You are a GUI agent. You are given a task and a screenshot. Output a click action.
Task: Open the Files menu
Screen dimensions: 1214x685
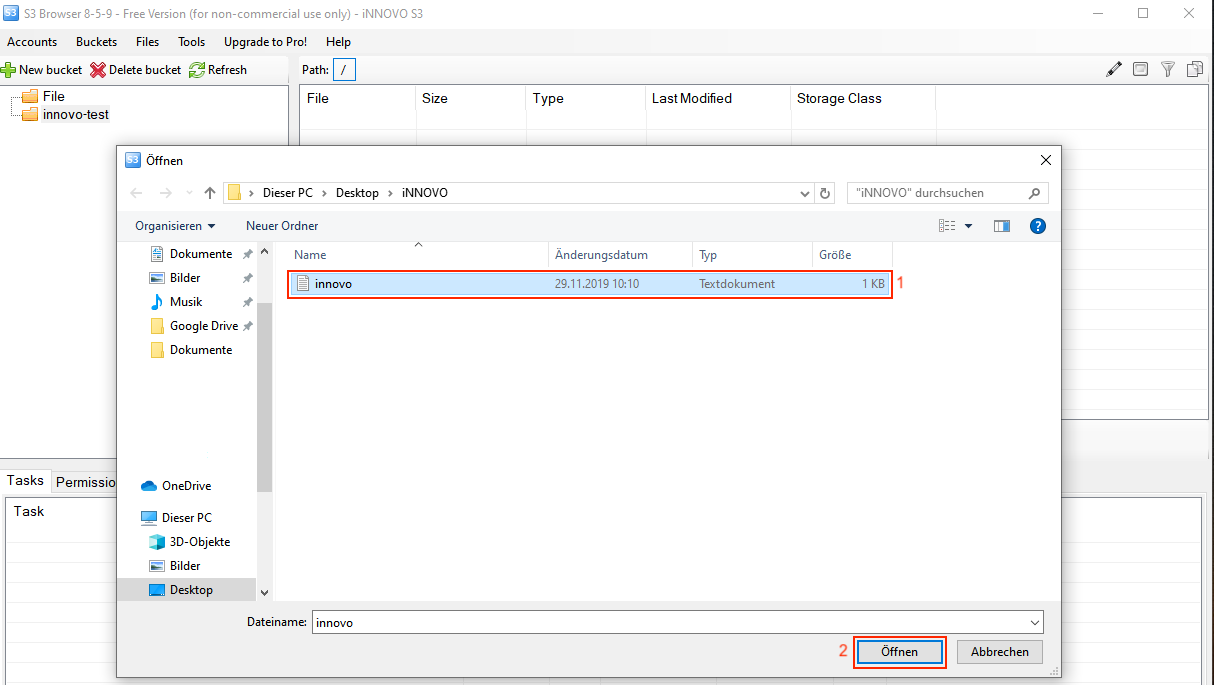(x=147, y=42)
